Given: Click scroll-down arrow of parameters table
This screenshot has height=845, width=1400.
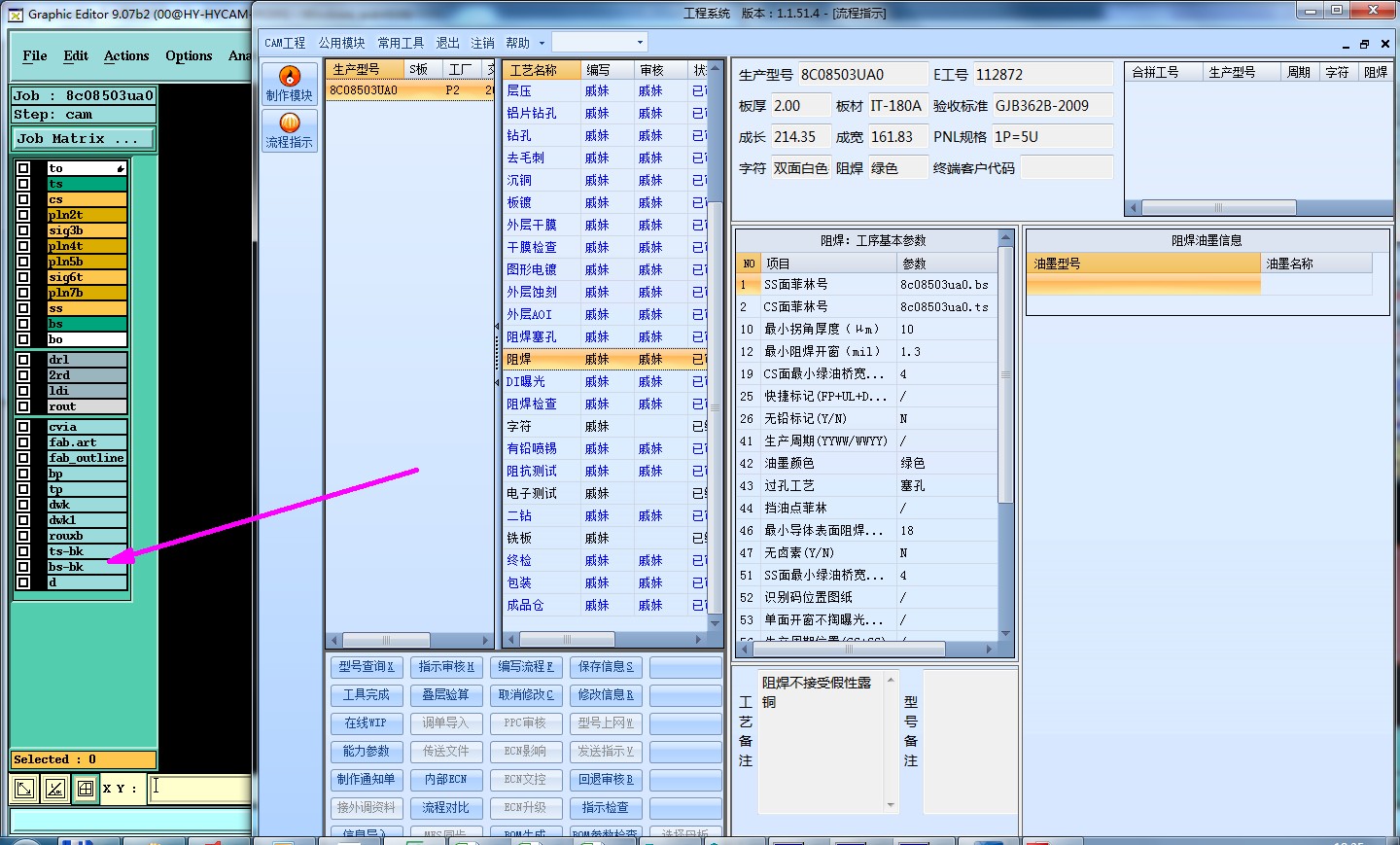Looking at the screenshot, I should pos(1006,633).
